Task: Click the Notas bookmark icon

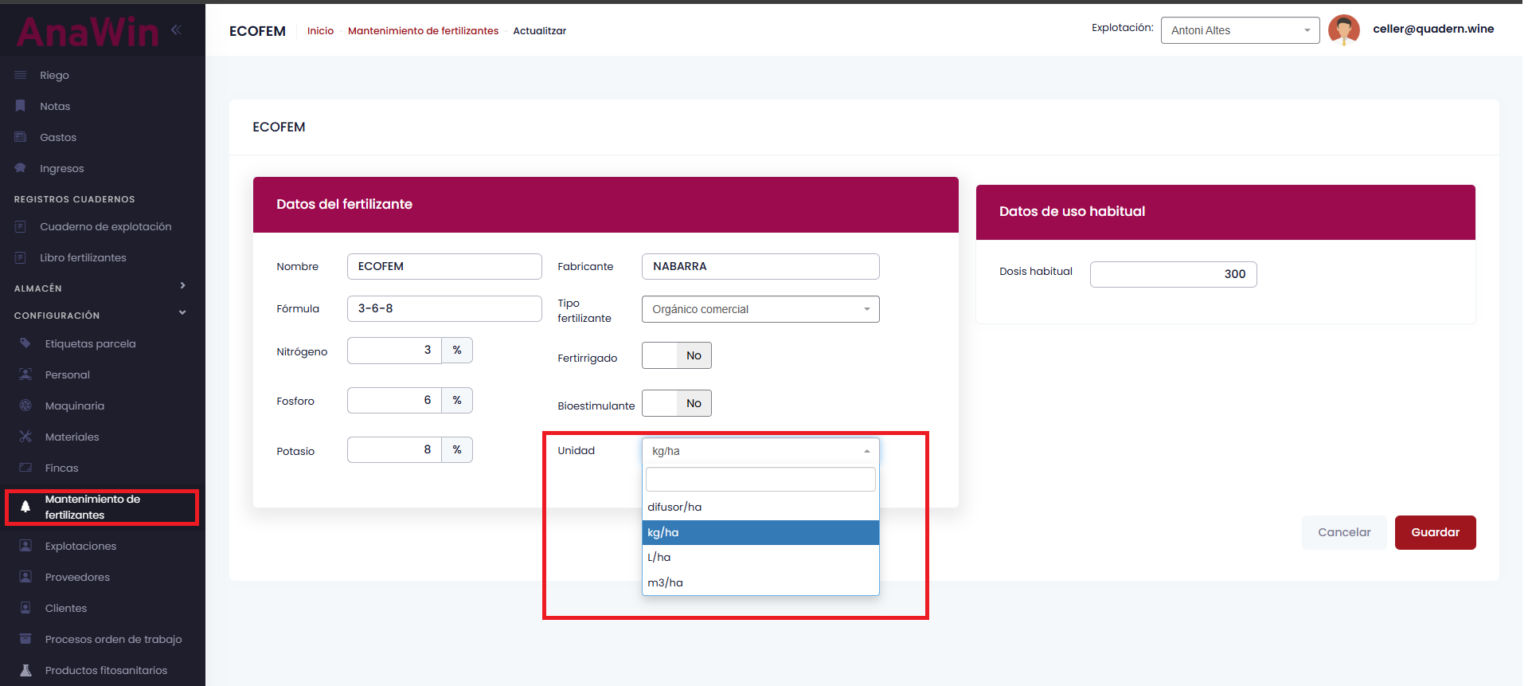Action: point(20,106)
